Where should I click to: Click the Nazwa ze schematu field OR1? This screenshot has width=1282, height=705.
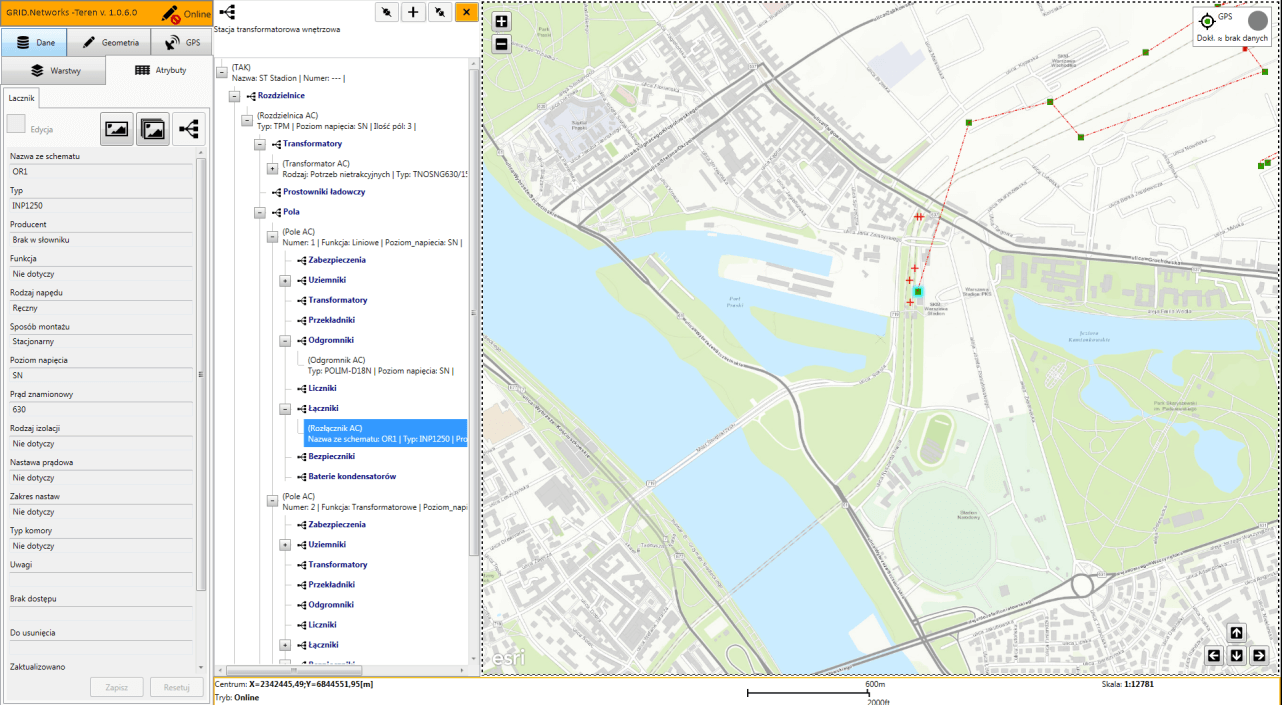[x=101, y=172]
